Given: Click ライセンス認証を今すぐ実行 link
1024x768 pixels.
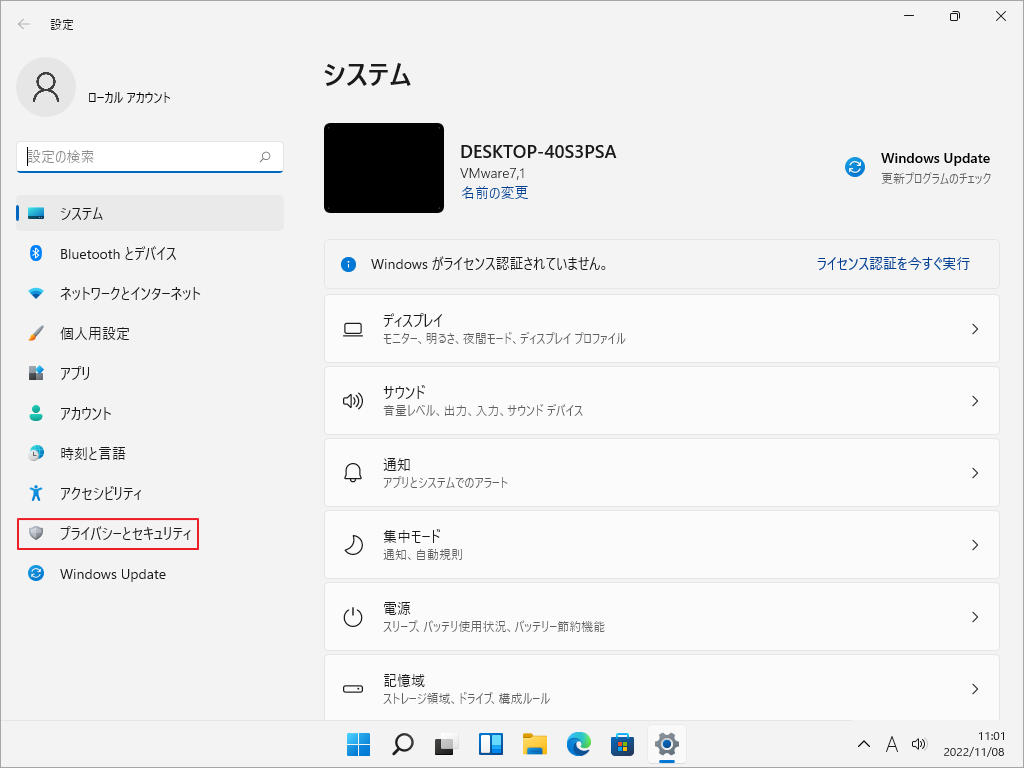Looking at the screenshot, I should (893, 264).
